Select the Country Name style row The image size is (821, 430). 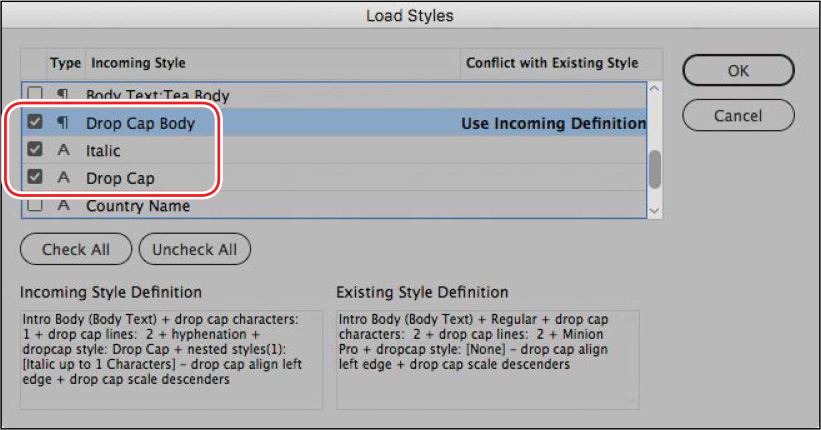pos(334,205)
